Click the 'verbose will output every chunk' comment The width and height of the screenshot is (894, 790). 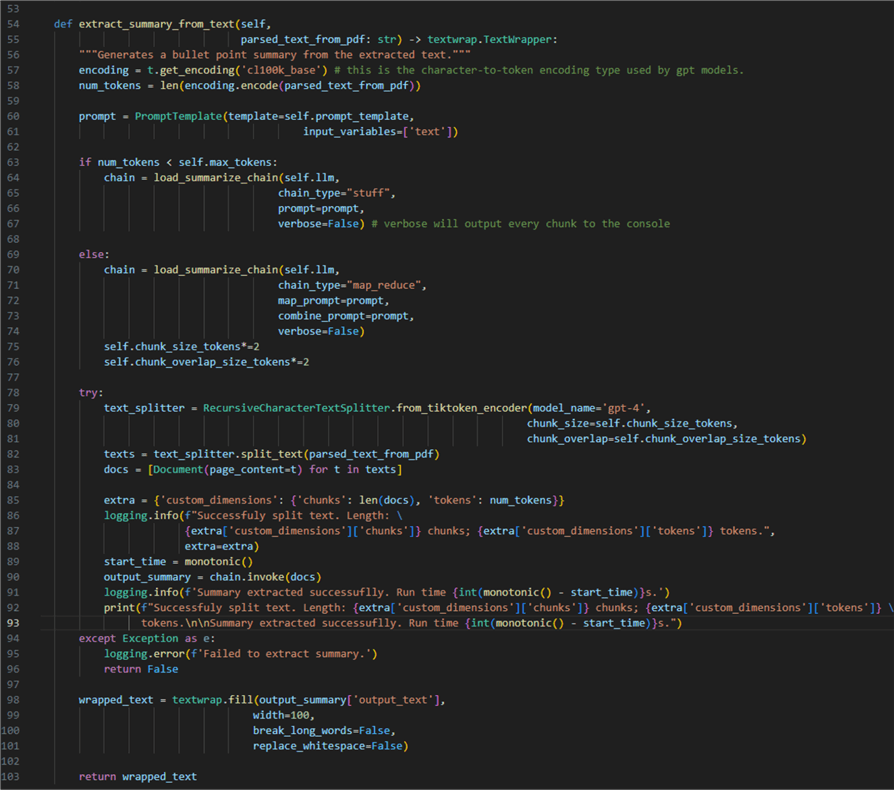tap(521, 224)
